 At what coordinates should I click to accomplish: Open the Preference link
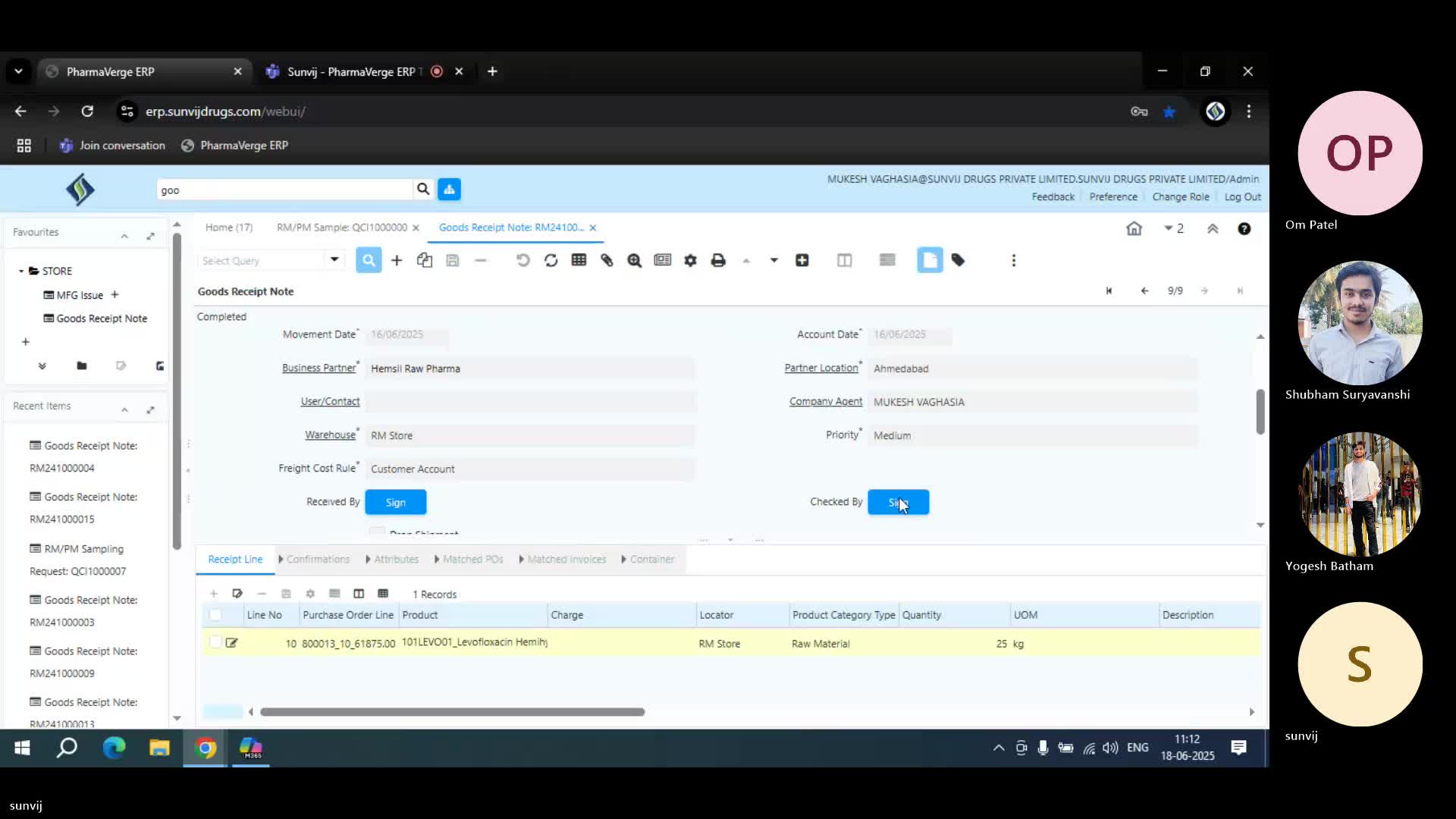[x=1113, y=197]
